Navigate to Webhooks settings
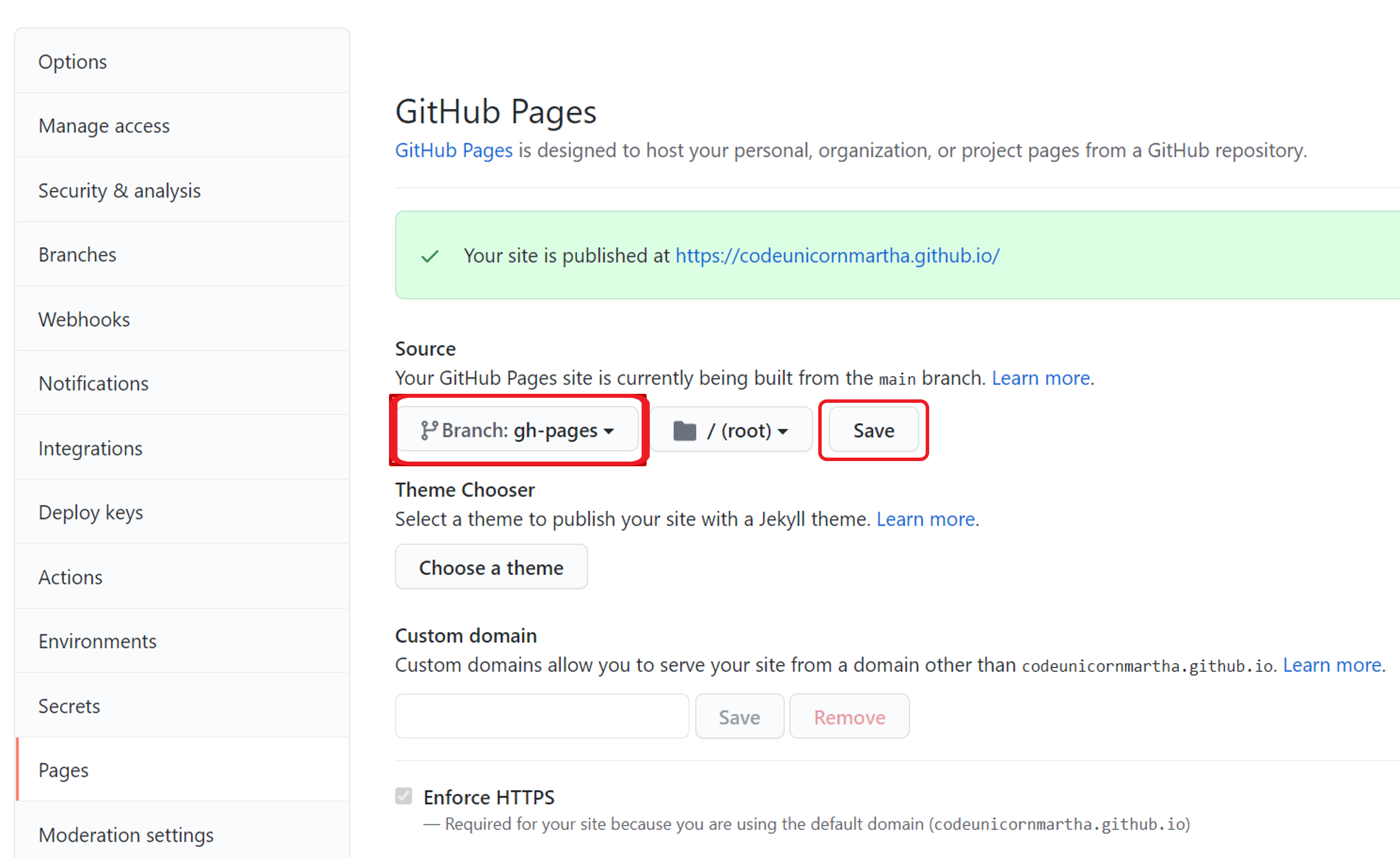 [84, 319]
